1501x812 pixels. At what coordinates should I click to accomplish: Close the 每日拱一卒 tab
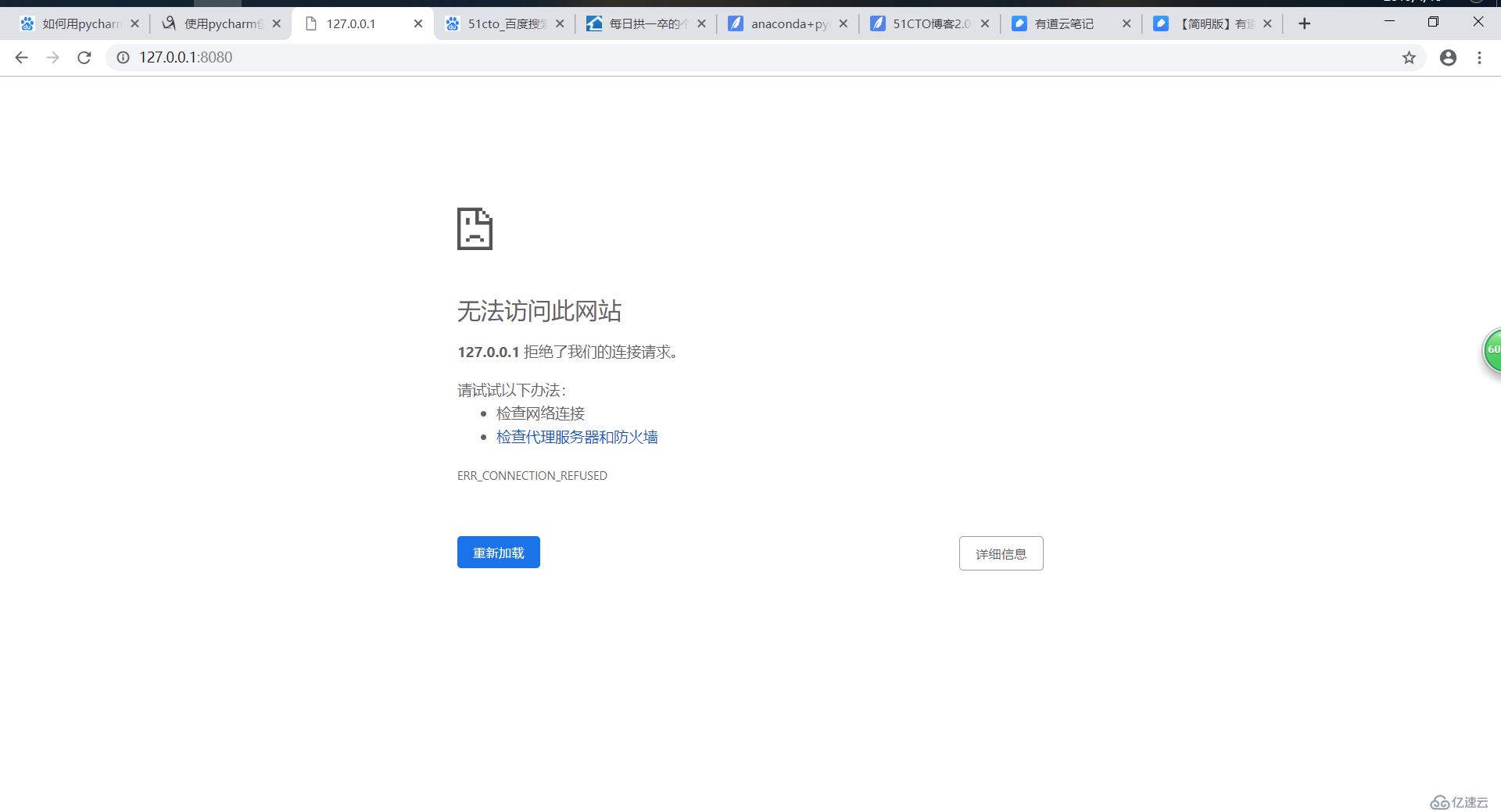coord(701,23)
